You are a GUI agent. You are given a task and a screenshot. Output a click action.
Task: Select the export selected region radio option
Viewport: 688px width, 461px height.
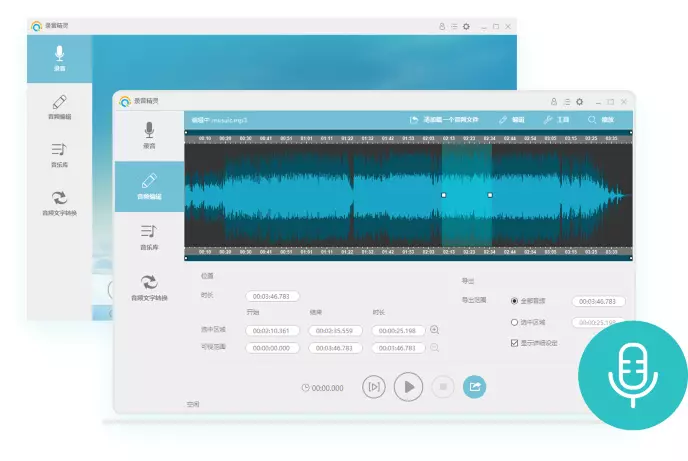[515, 323]
